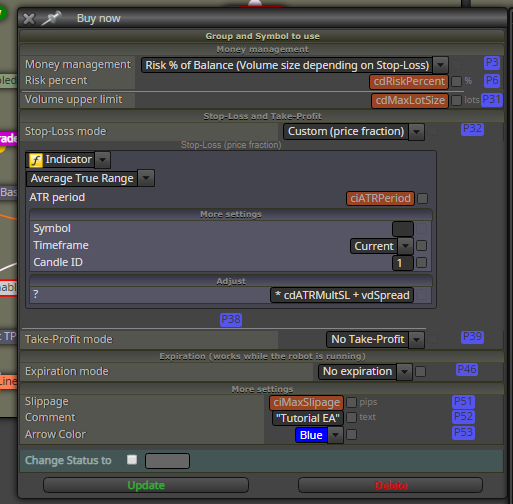Open Stop-Loss mode dropdown arrow
The image size is (513, 504).
(x=416, y=132)
